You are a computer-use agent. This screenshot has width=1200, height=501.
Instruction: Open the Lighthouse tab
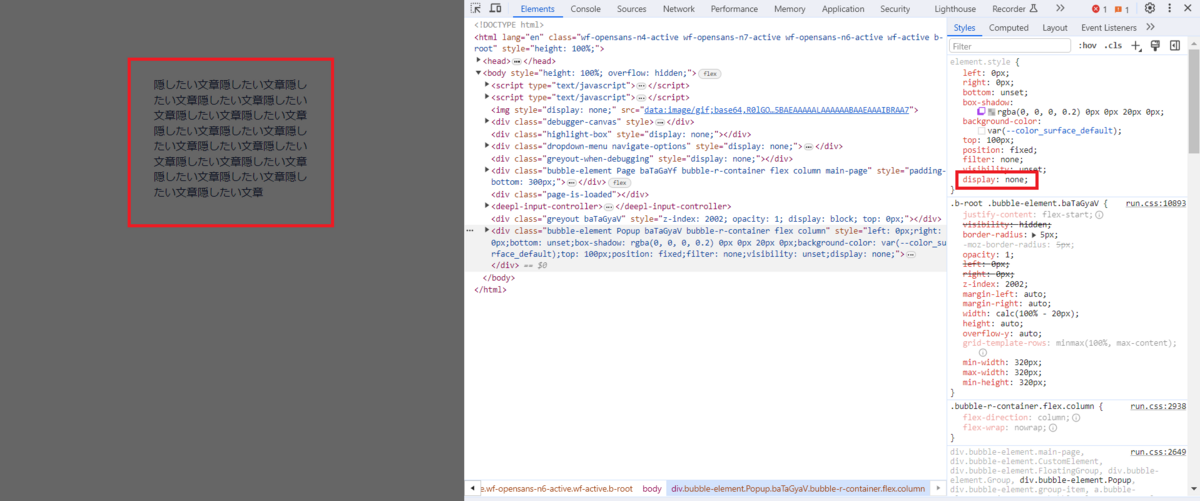tap(955, 9)
